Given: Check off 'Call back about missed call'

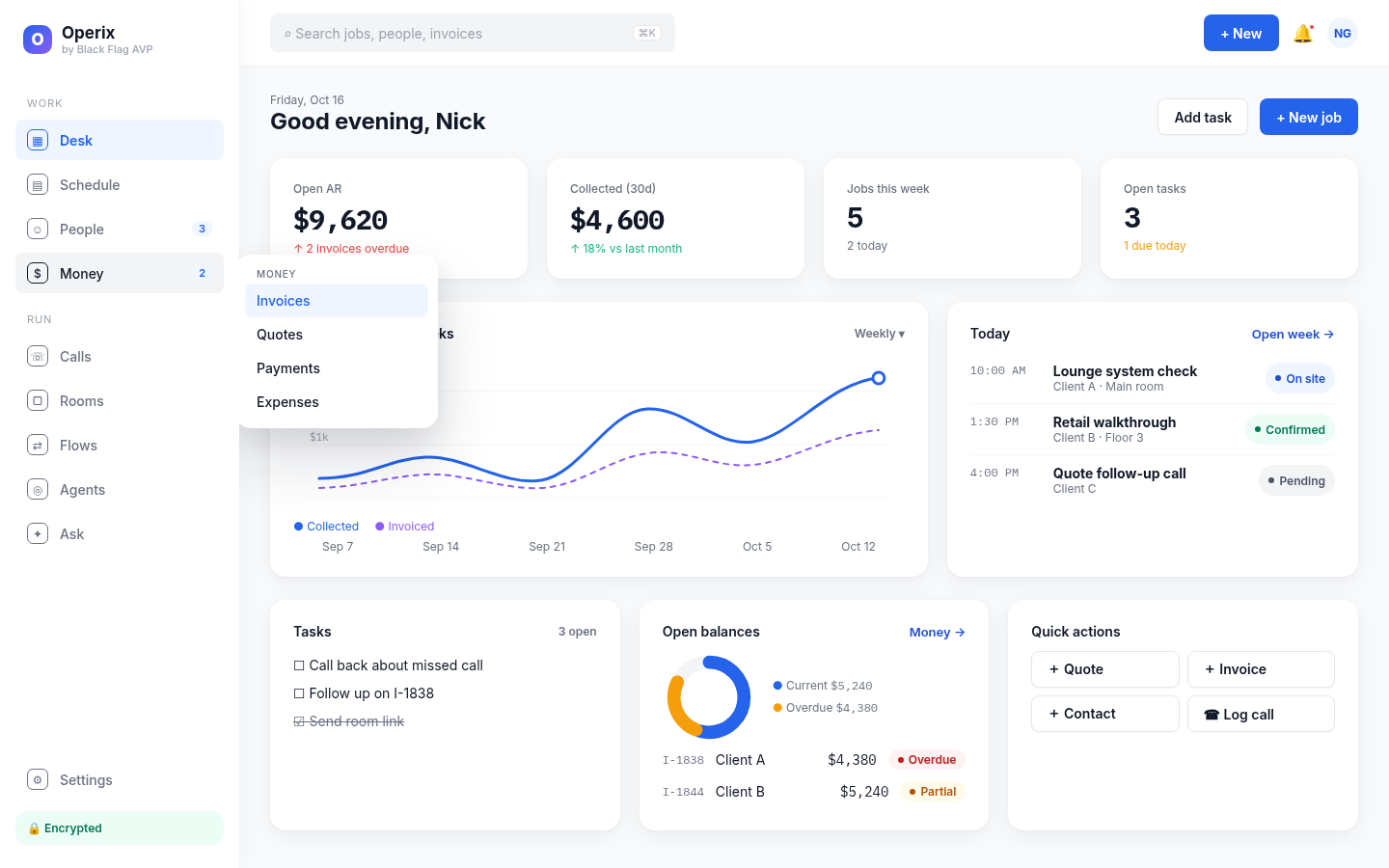Looking at the screenshot, I should (x=299, y=665).
